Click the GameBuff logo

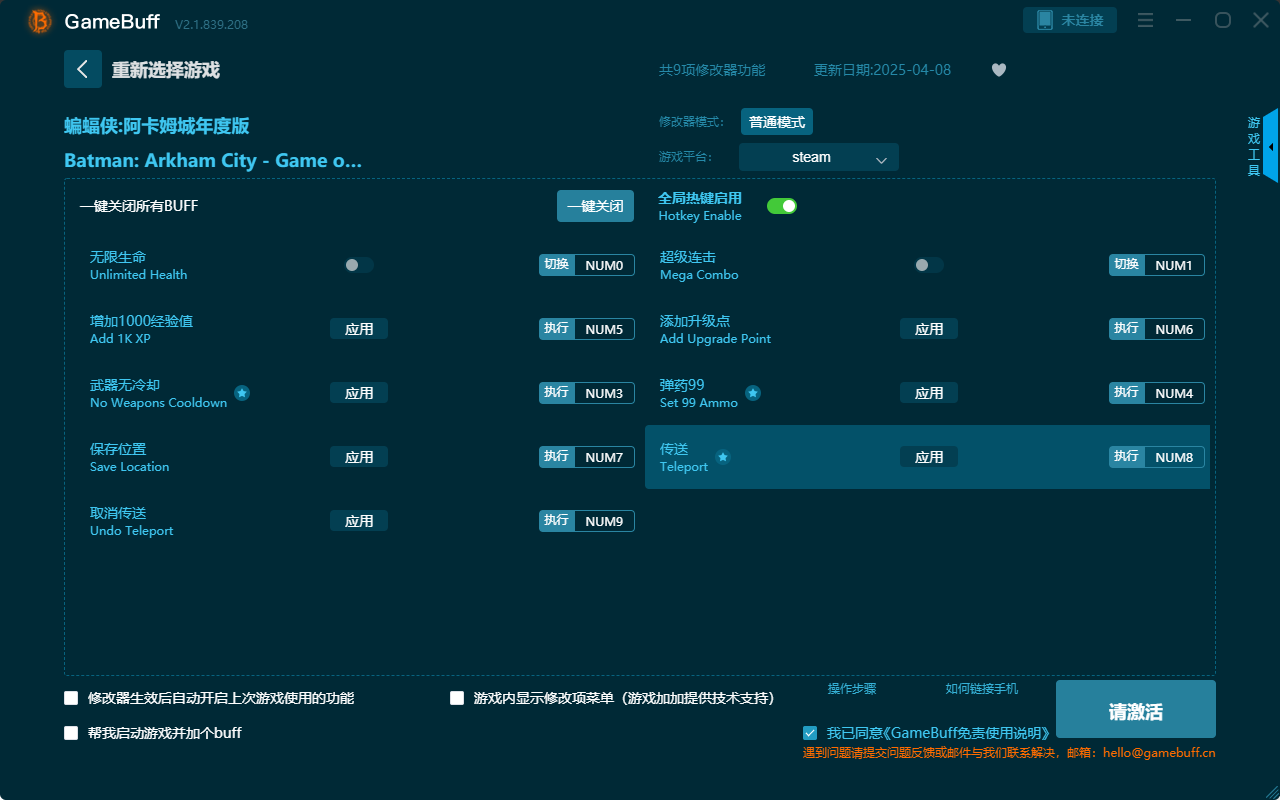[38, 20]
